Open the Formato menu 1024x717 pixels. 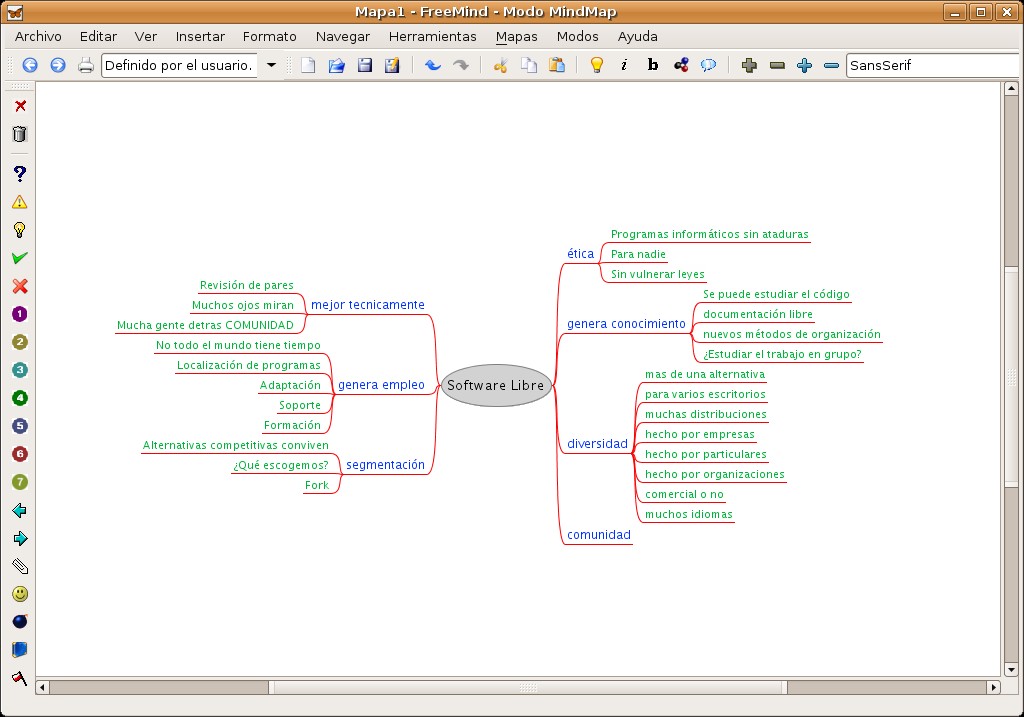pyautogui.click(x=270, y=37)
